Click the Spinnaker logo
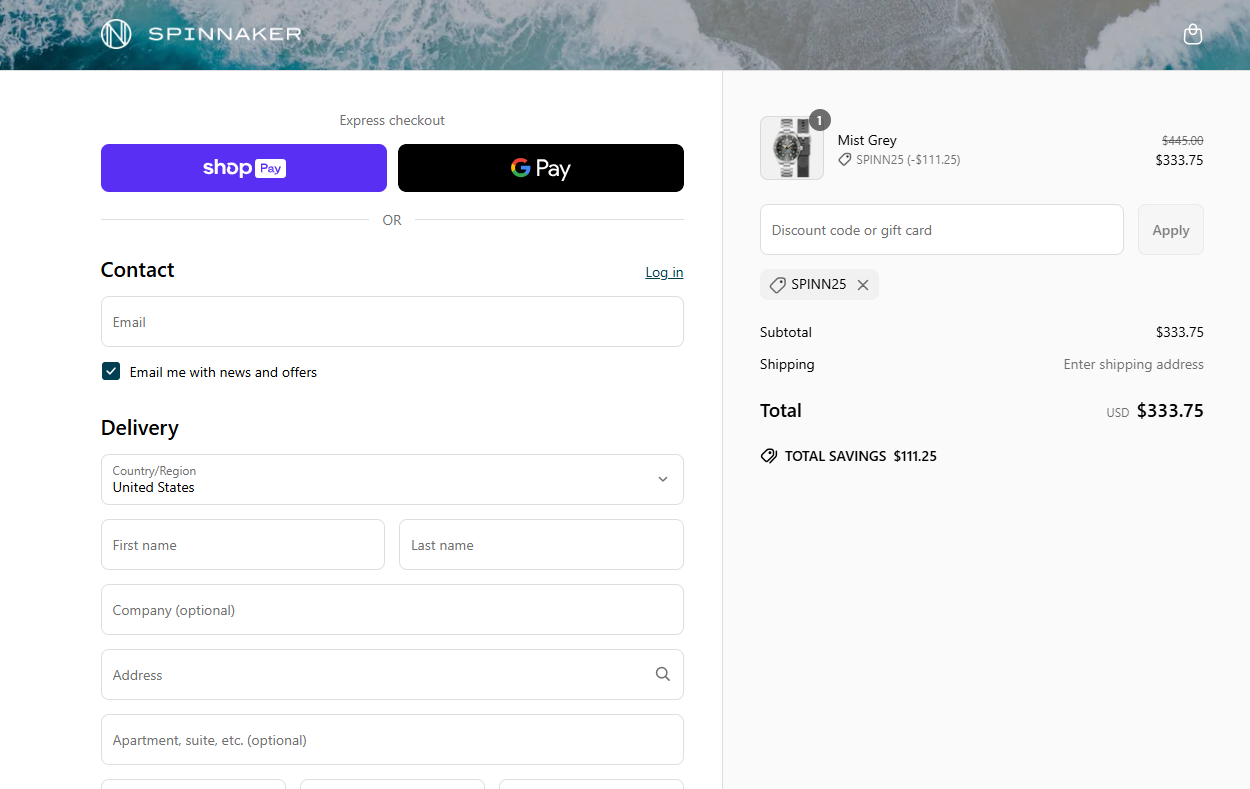Screen dimensions: 1250x789 tap(199, 33)
